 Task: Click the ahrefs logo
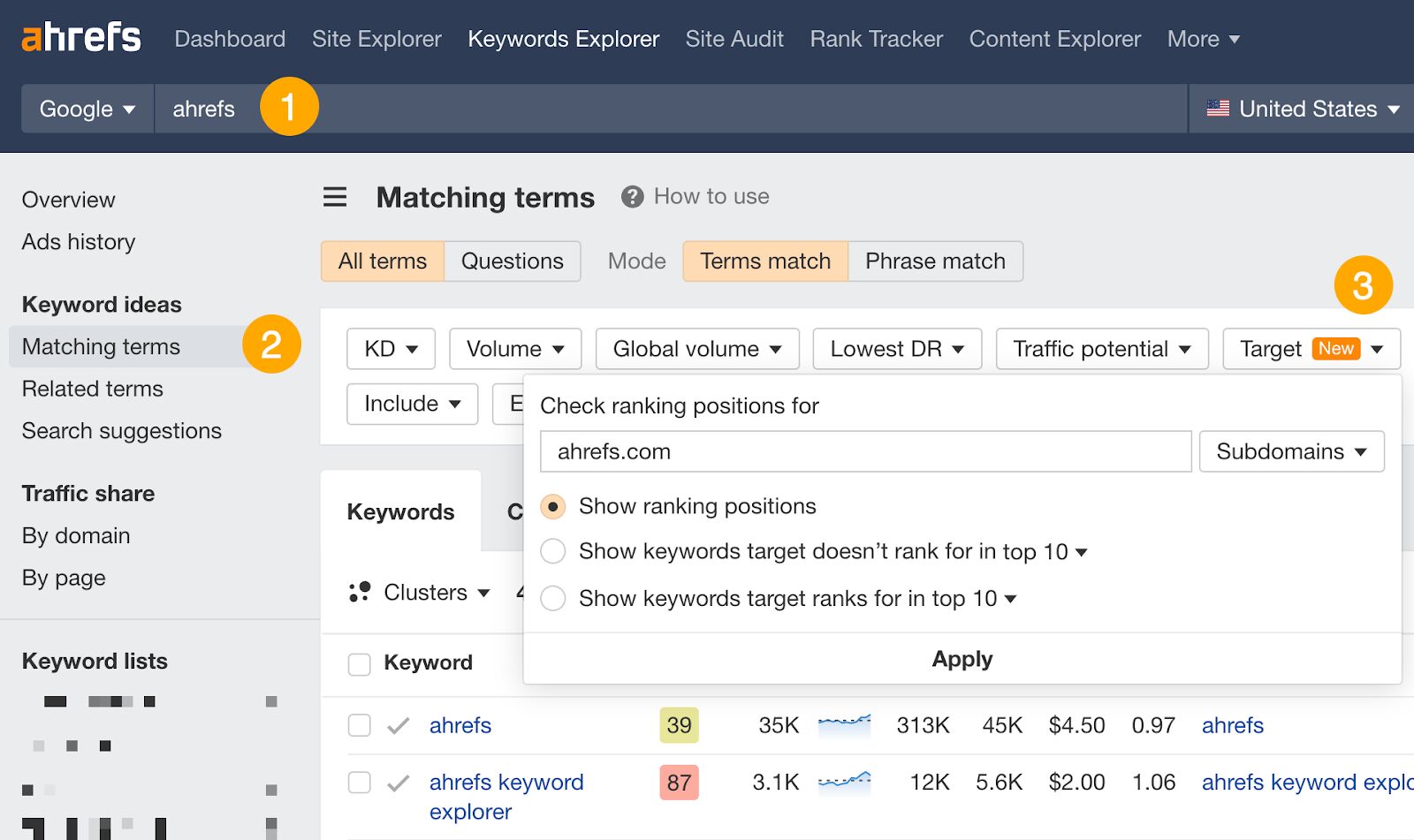80,37
